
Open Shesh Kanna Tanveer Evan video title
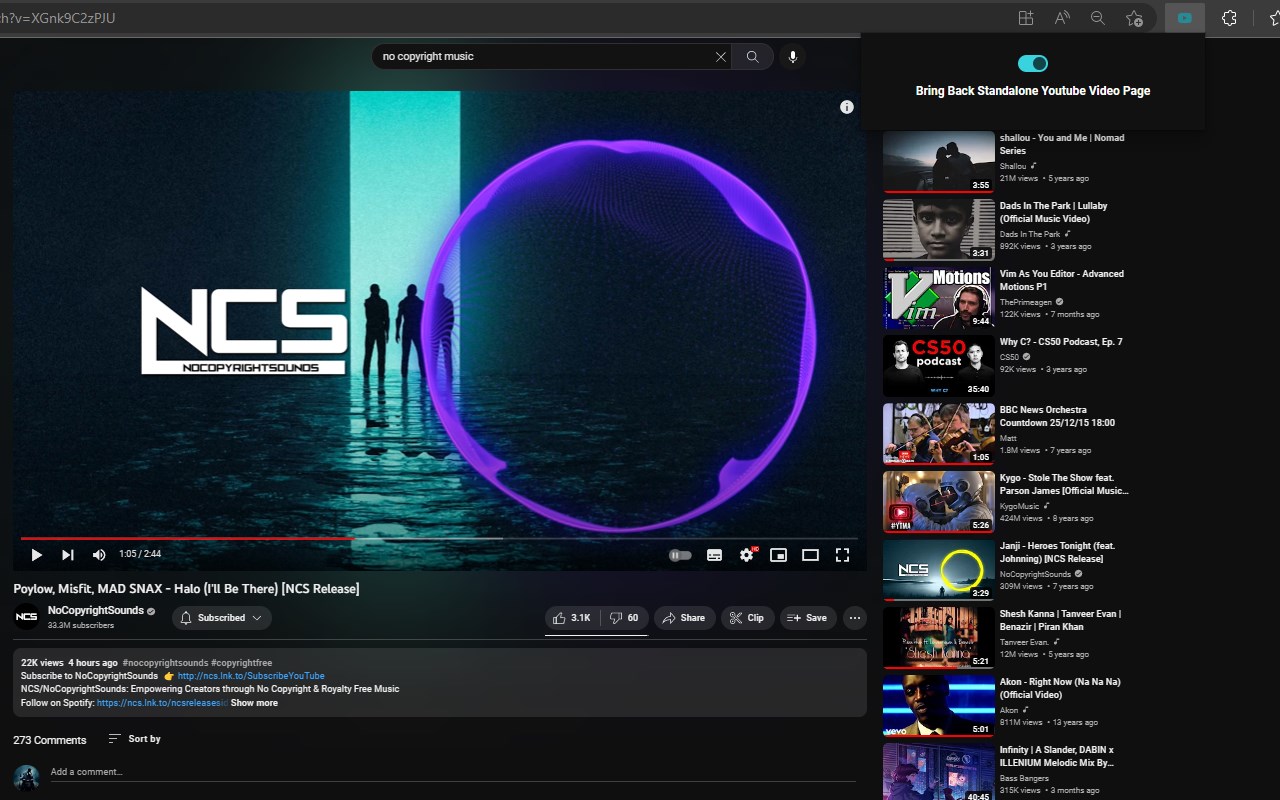coord(1060,620)
